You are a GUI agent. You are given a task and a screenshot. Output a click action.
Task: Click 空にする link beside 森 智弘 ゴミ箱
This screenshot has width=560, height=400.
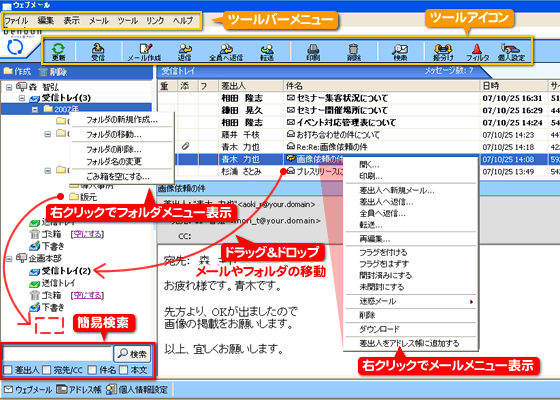point(88,234)
